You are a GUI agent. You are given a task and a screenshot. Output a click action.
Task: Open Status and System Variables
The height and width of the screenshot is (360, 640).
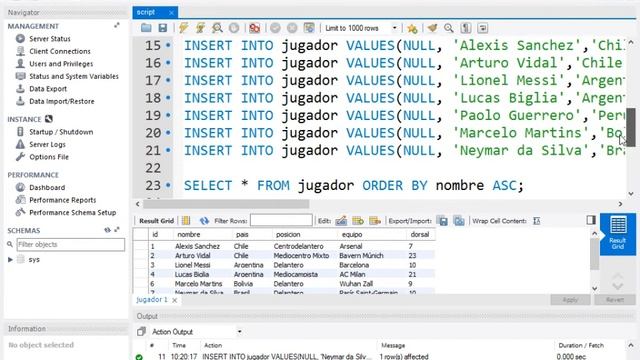click(73, 76)
